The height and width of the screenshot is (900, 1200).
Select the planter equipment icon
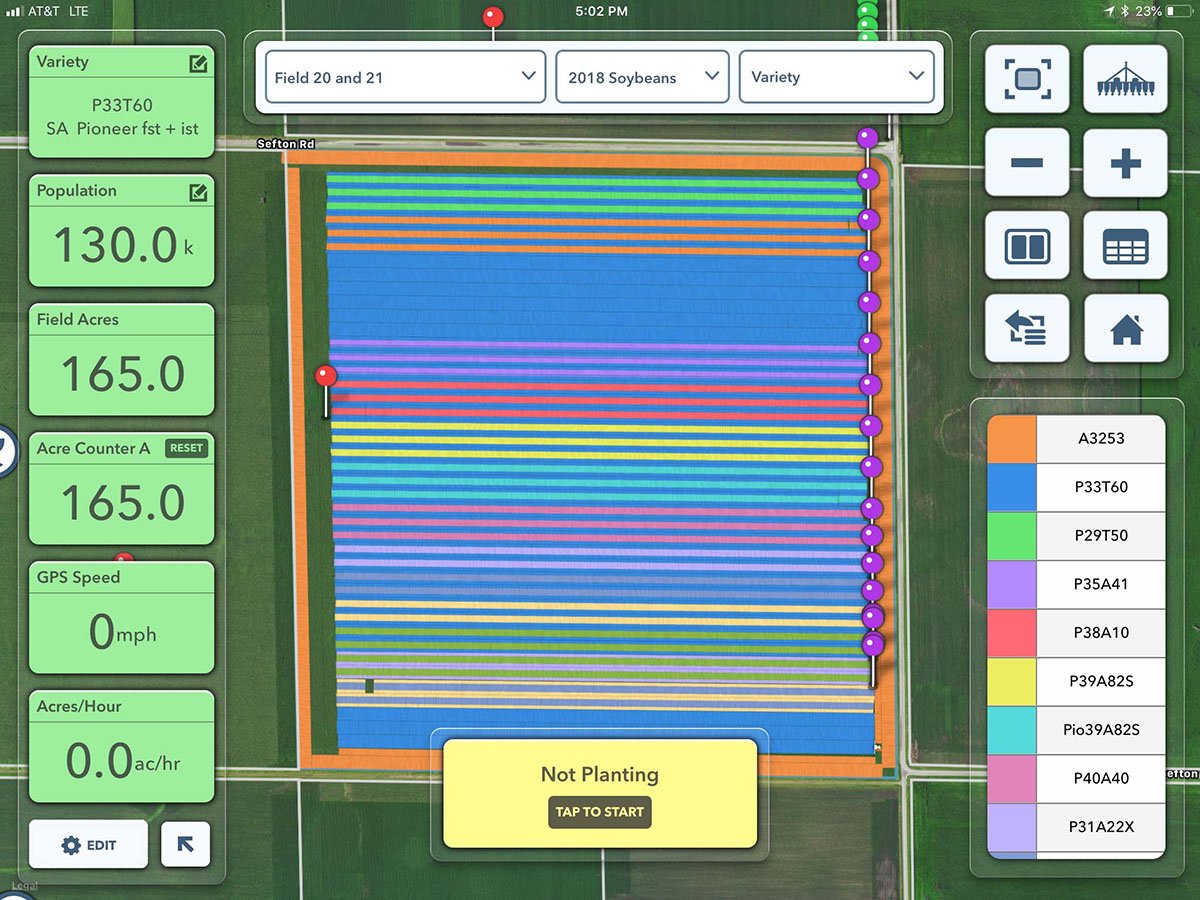pyautogui.click(x=1126, y=80)
